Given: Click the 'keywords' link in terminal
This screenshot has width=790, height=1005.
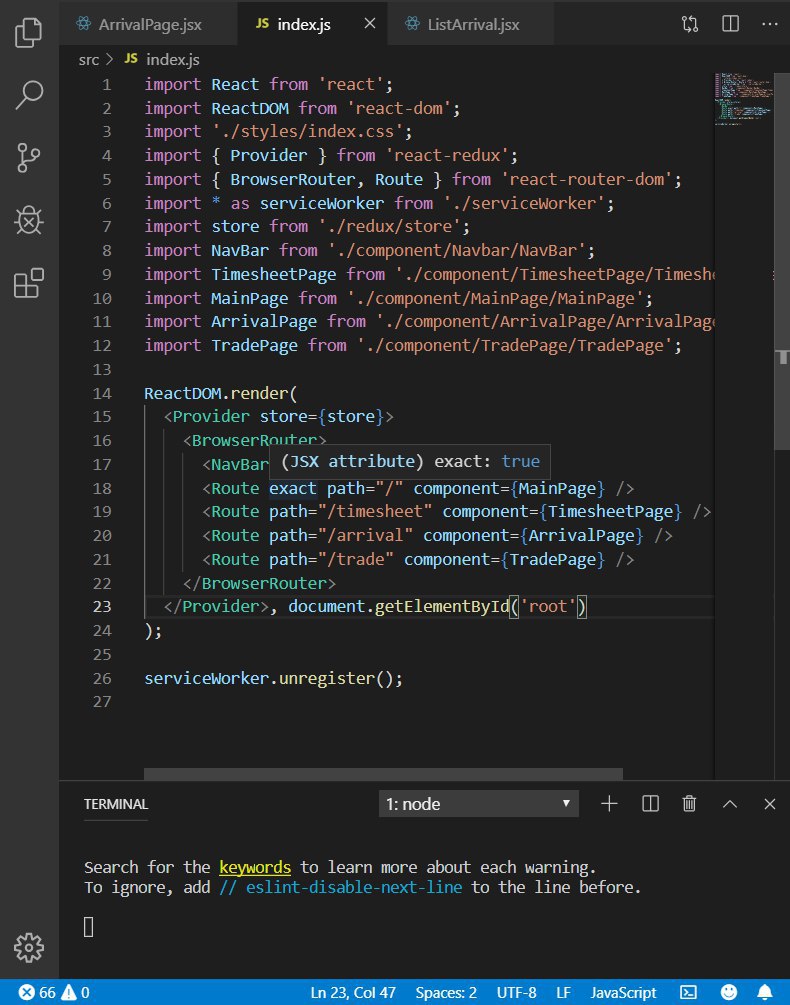Looking at the screenshot, I should click(x=255, y=867).
